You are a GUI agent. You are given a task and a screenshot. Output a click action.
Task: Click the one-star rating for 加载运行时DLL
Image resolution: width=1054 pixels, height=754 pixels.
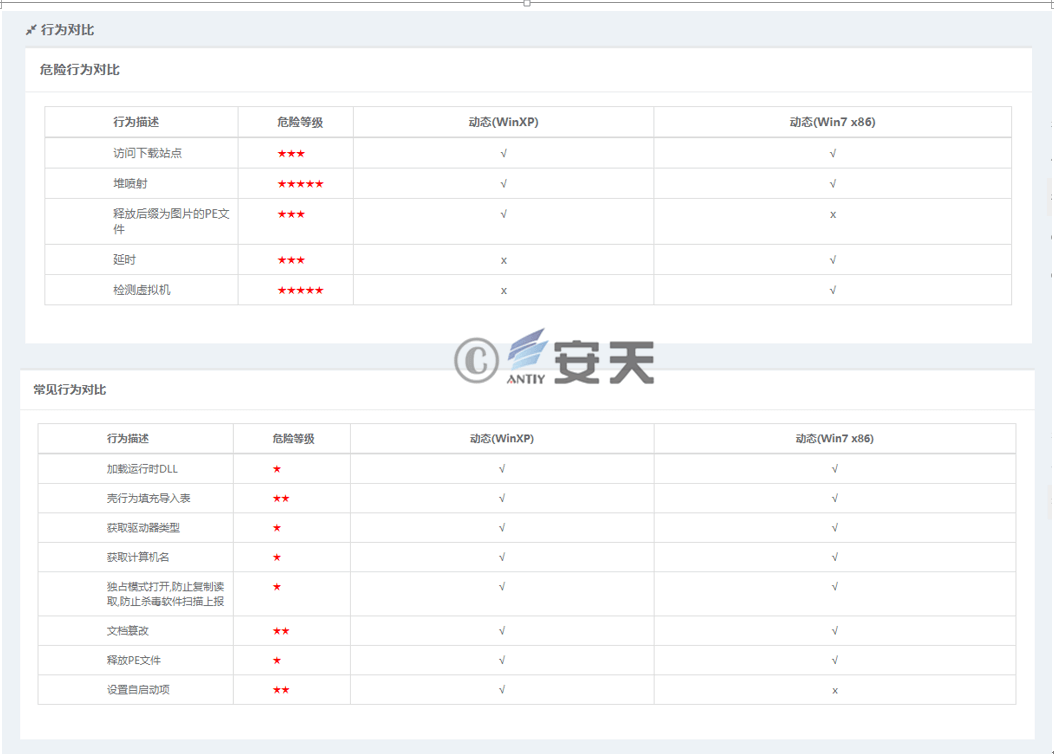tap(277, 469)
